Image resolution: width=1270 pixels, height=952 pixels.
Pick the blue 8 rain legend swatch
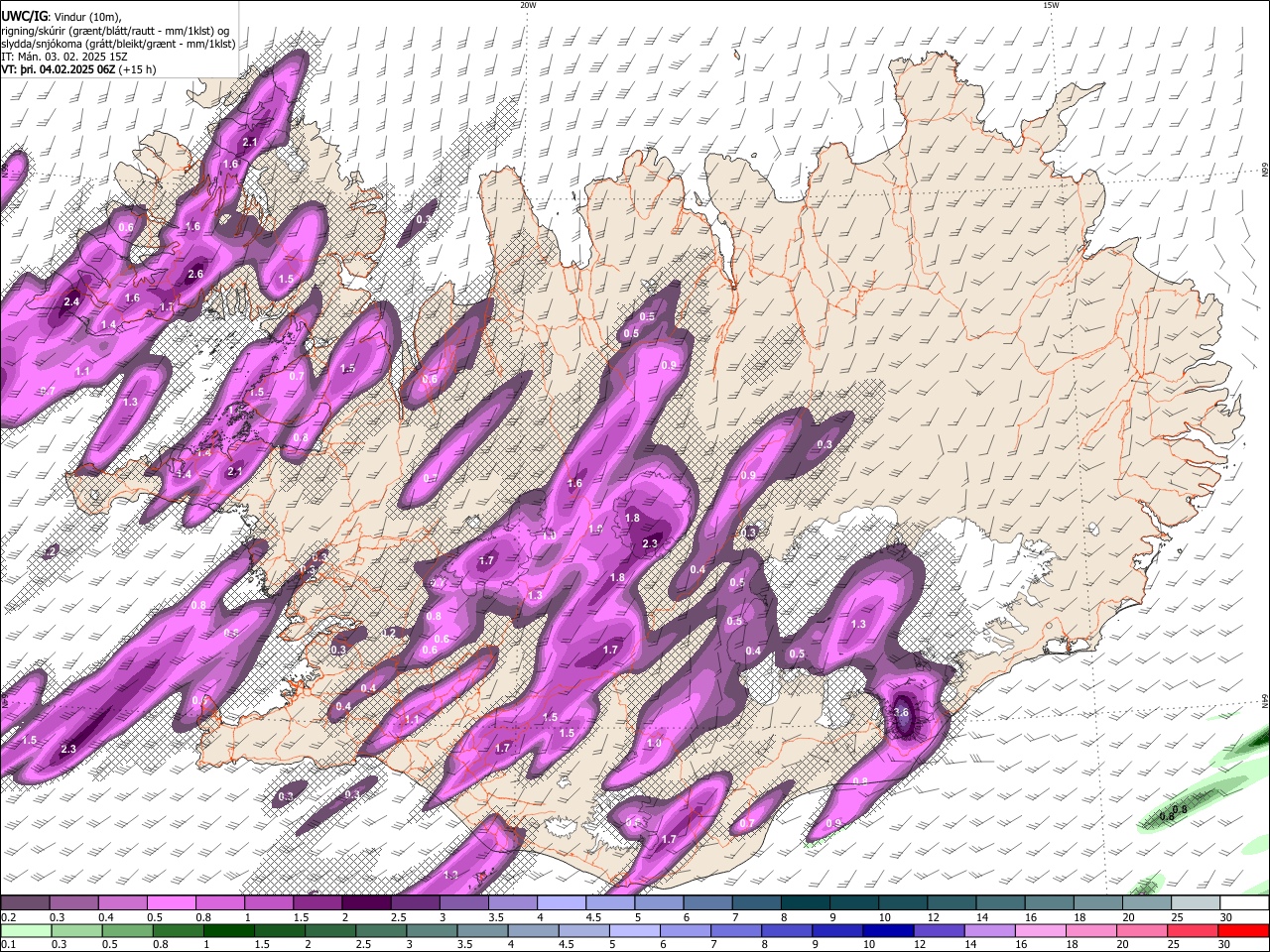[x=788, y=930]
